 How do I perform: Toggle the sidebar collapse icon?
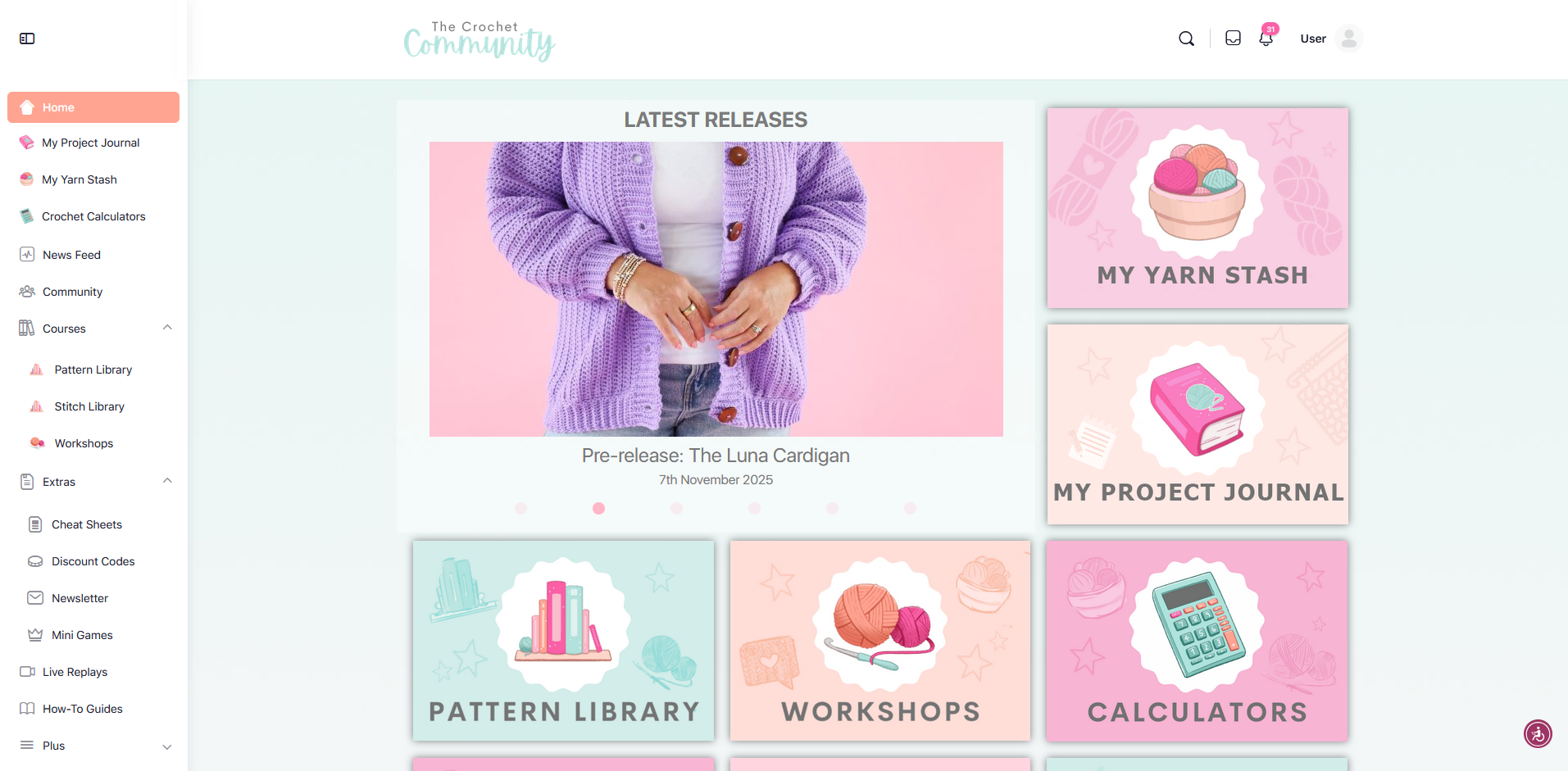[27, 39]
